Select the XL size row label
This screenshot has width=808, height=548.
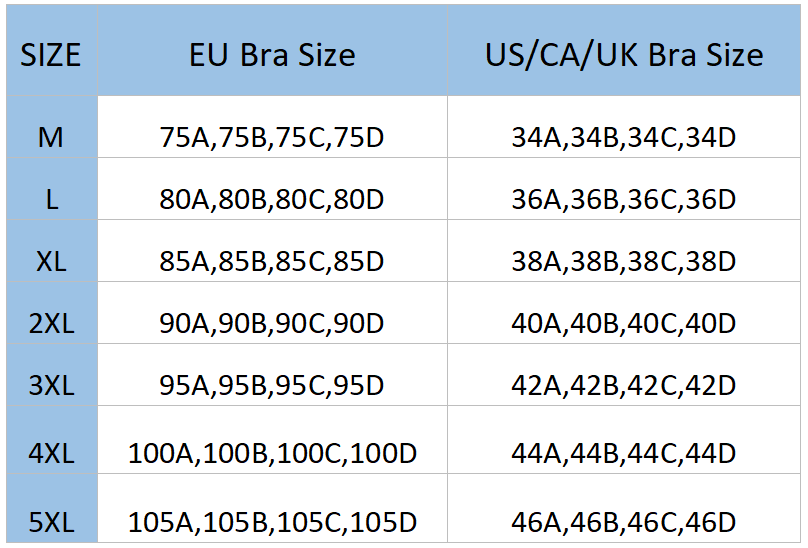coord(51,261)
